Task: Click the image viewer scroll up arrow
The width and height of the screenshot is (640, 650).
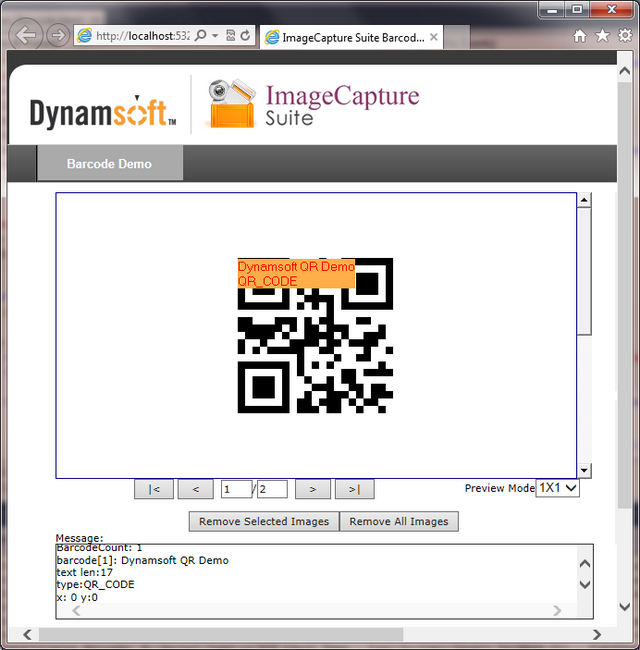Action: (584, 200)
